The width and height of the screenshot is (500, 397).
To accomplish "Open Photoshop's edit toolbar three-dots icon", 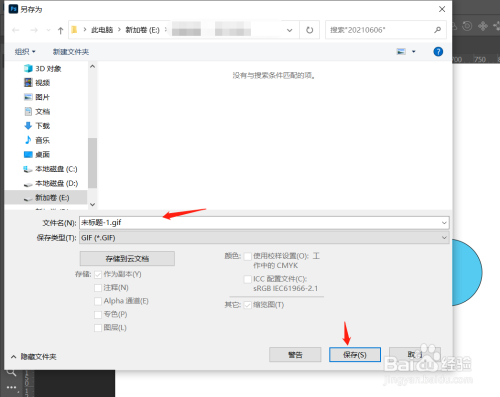I will click(11, 387).
